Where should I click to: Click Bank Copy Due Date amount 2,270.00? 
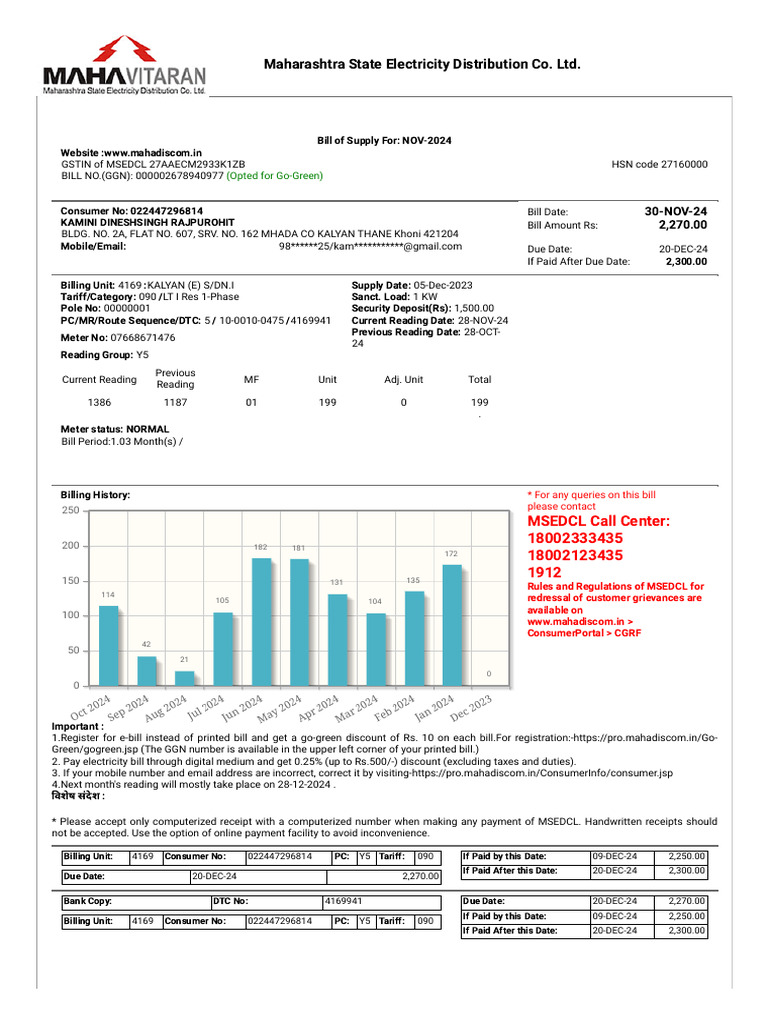point(681,901)
